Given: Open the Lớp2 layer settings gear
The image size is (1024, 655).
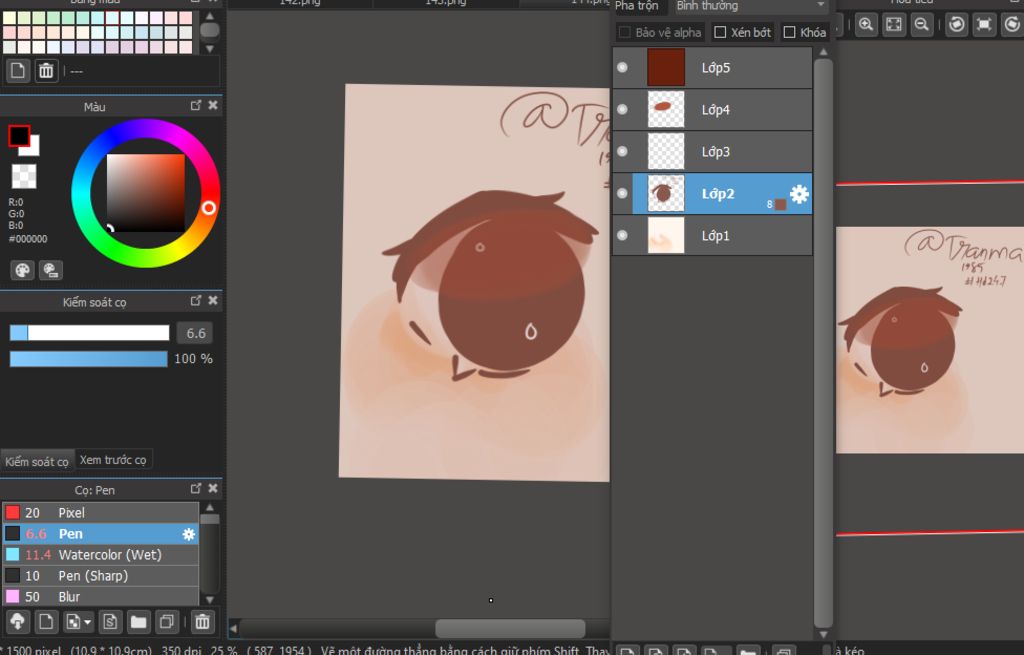Looking at the screenshot, I should 799,194.
